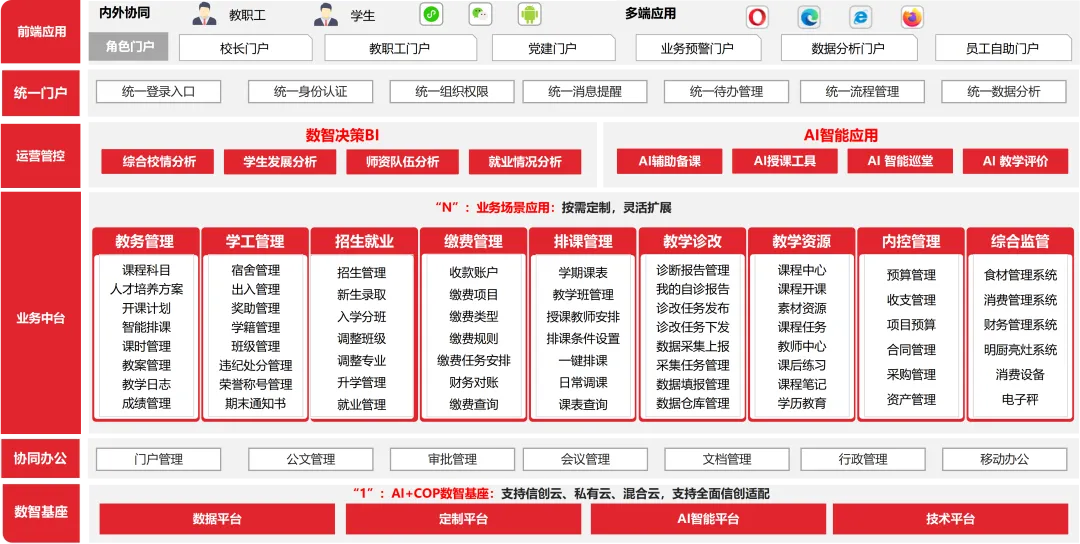
Task: Click the 统一消息提醒 box
Action: 585,92
